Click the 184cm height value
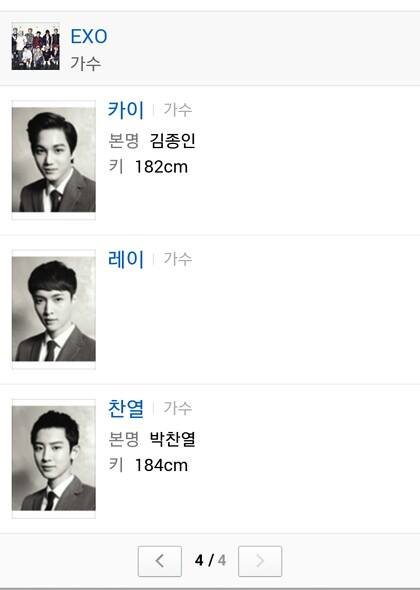The width and height of the screenshot is (420, 590). tap(161, 465)
